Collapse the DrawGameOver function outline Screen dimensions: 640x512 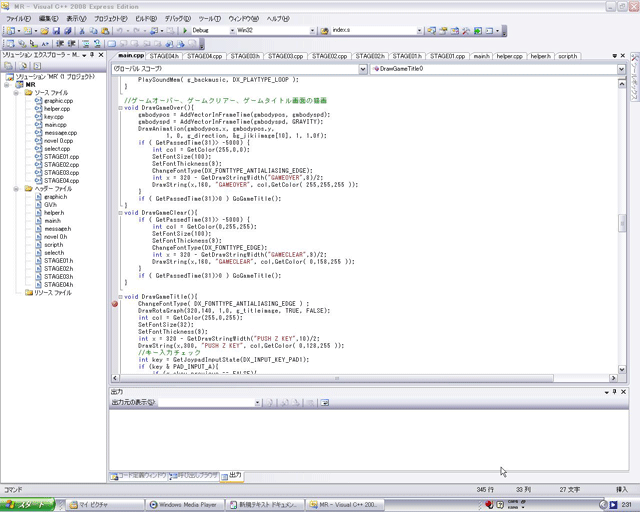pos(122,107)
